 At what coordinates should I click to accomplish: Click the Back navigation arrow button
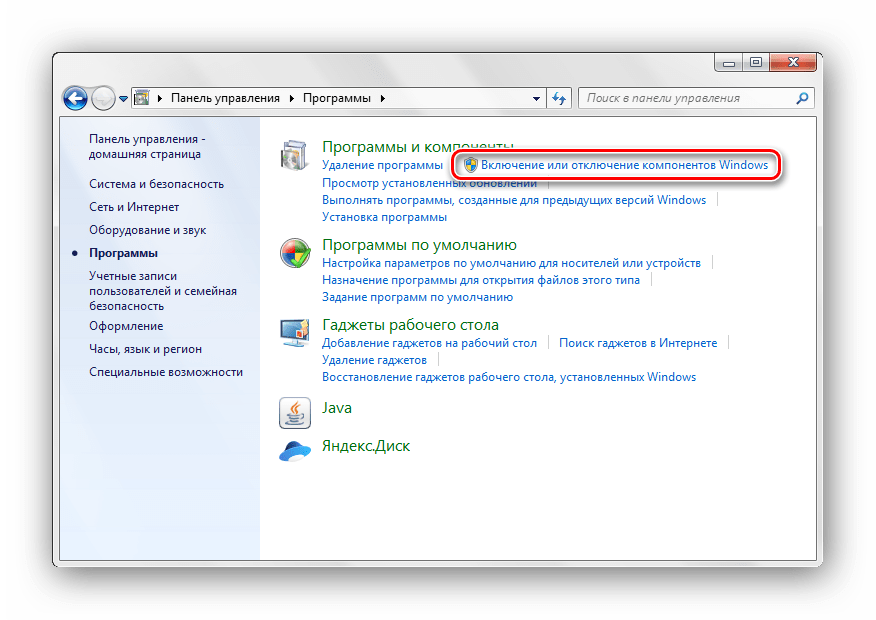click(75, 98)
